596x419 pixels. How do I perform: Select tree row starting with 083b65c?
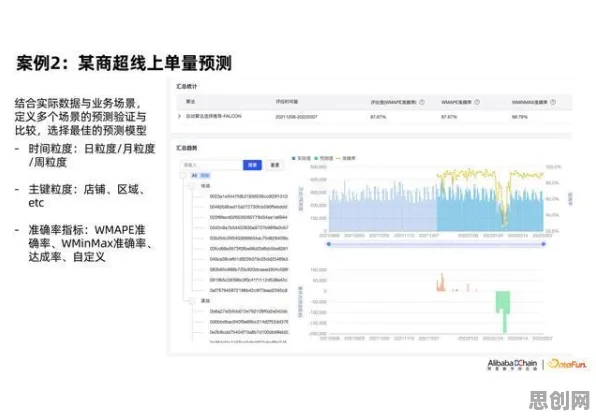click(x=249, y=269)
